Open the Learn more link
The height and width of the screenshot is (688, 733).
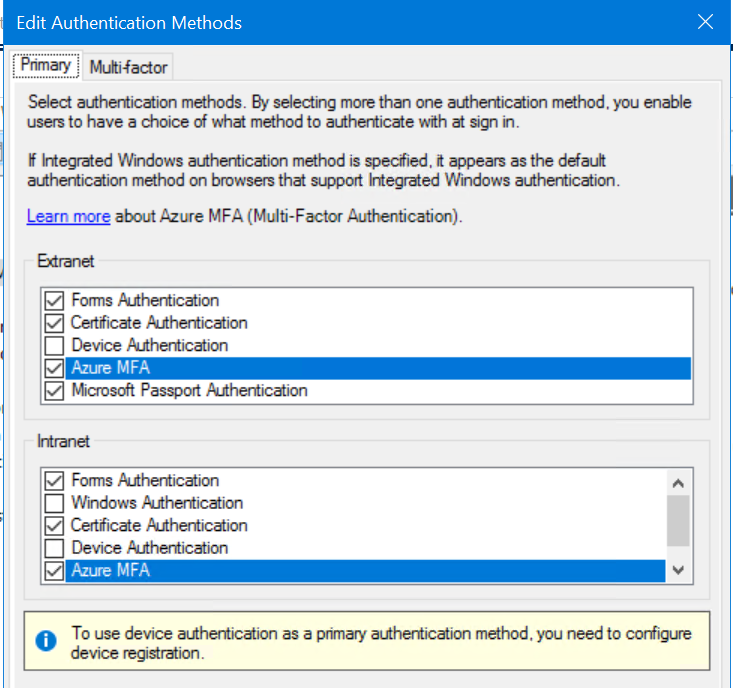tap(68, 216)
